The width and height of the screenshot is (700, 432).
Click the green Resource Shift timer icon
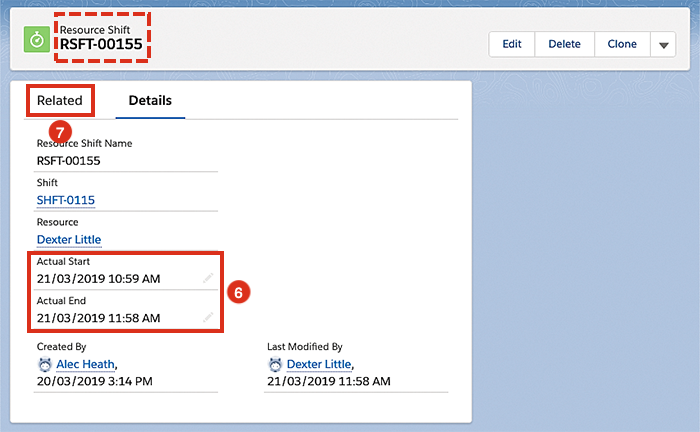(x=37, y=40)
